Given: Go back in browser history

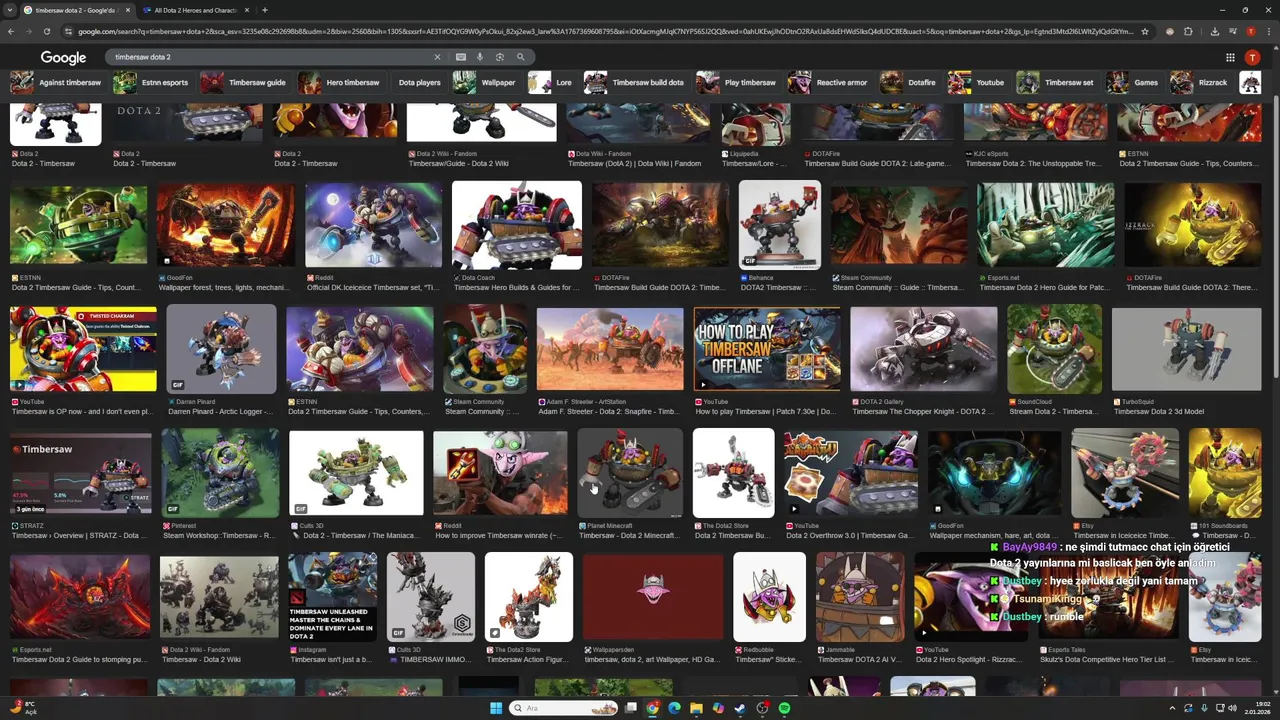Looking at the screenshot, I should 11,31.
